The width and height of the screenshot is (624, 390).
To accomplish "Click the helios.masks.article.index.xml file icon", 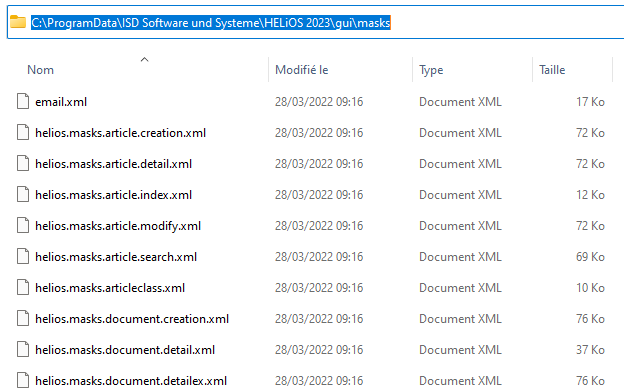I will [23, 195].
